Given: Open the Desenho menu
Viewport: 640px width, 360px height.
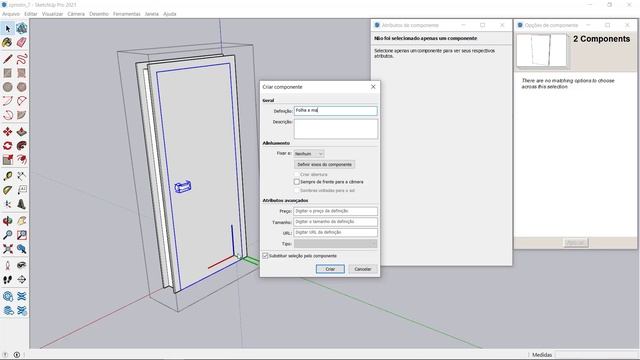Looking at the screenshot, I should pos(99,14).
